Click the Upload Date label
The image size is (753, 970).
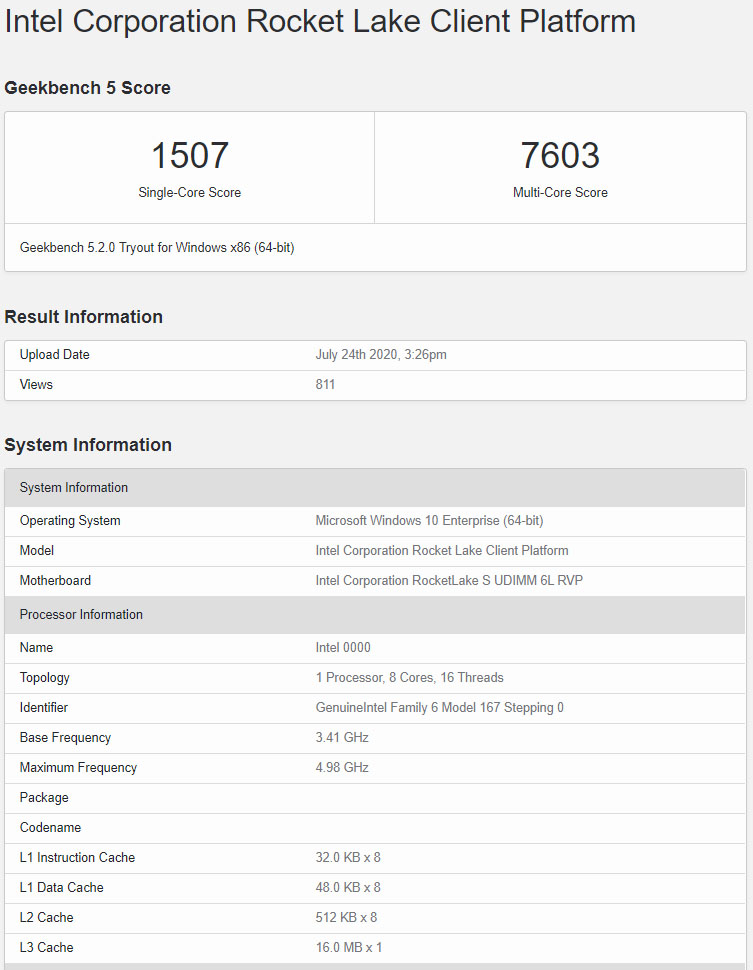pos(54,354)
